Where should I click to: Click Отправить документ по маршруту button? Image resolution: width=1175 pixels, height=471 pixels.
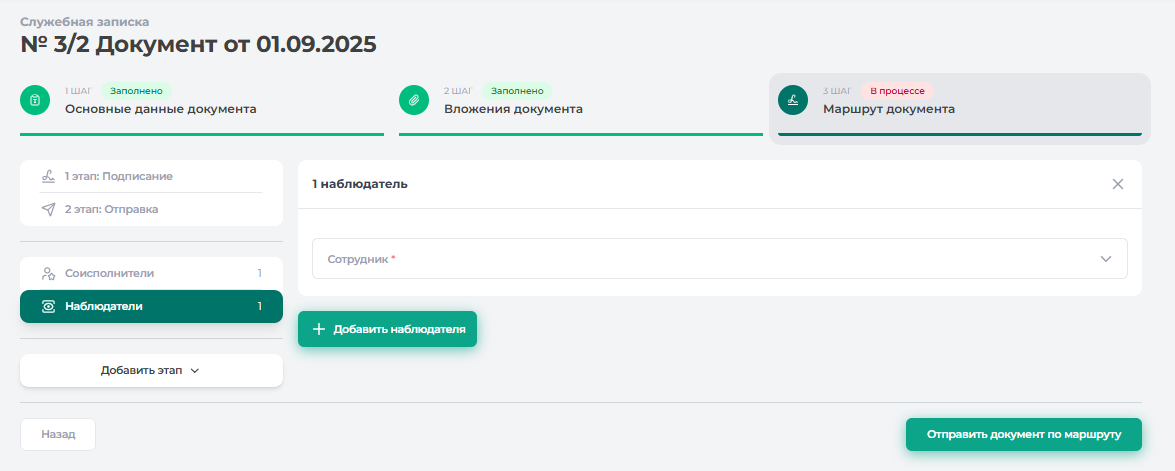[x=1023, y=435]
